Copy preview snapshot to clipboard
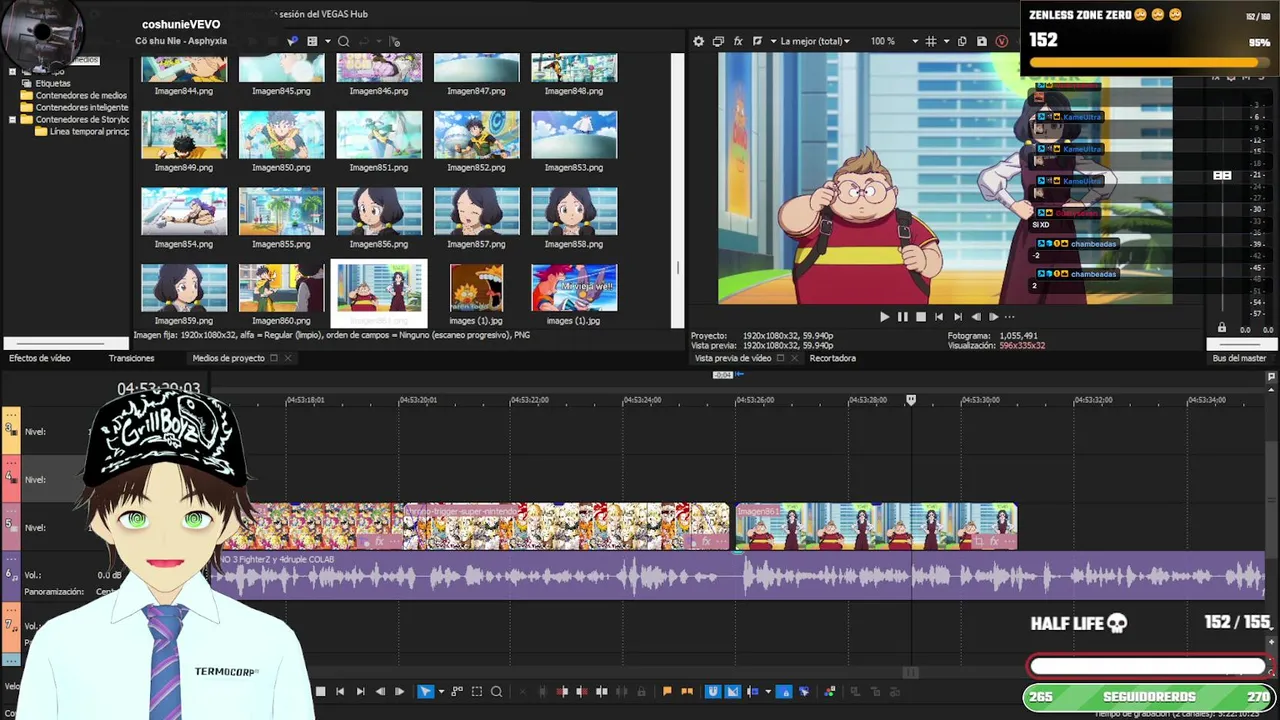This screenshot has width=1280, height=720. tap(962, 41)
